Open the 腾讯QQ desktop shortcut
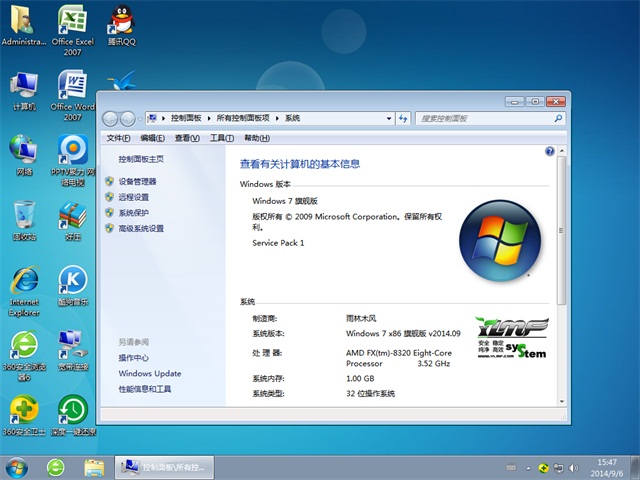This screenshot has width=640, height=480. tap(122, 25)
